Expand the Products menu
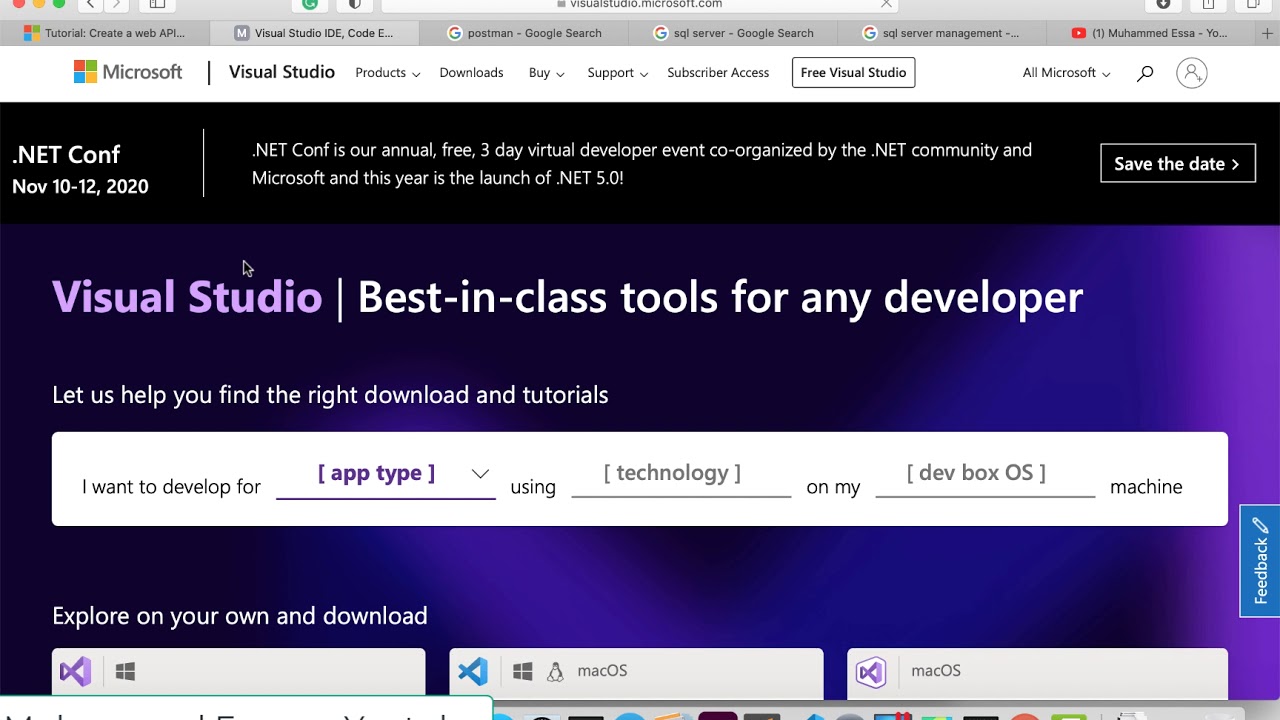Viewport: 1280px width, 720px height. pyautogui.click(x=387, y=73)
